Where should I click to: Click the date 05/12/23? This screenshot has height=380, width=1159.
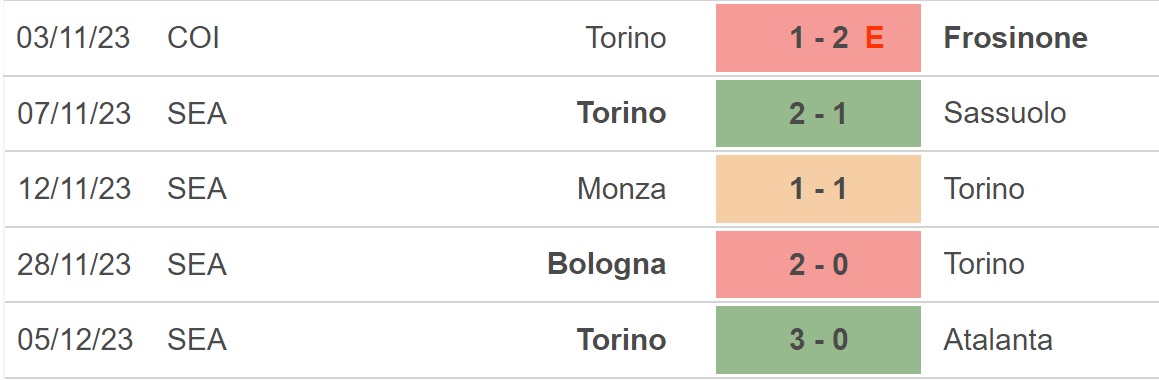click(75, 339)
